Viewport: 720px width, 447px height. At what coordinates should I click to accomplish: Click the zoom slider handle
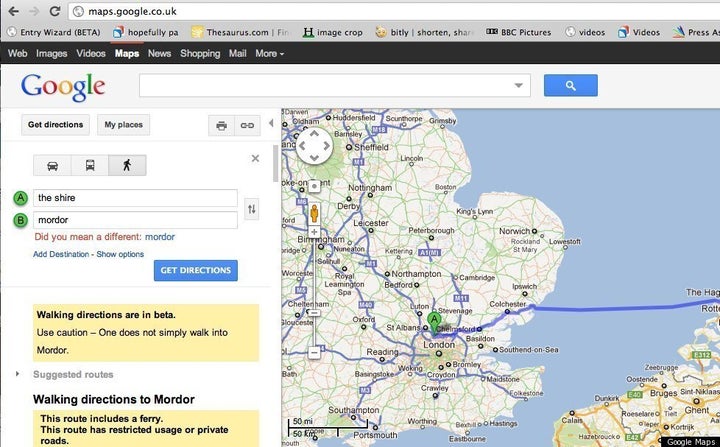pos(314,313)
